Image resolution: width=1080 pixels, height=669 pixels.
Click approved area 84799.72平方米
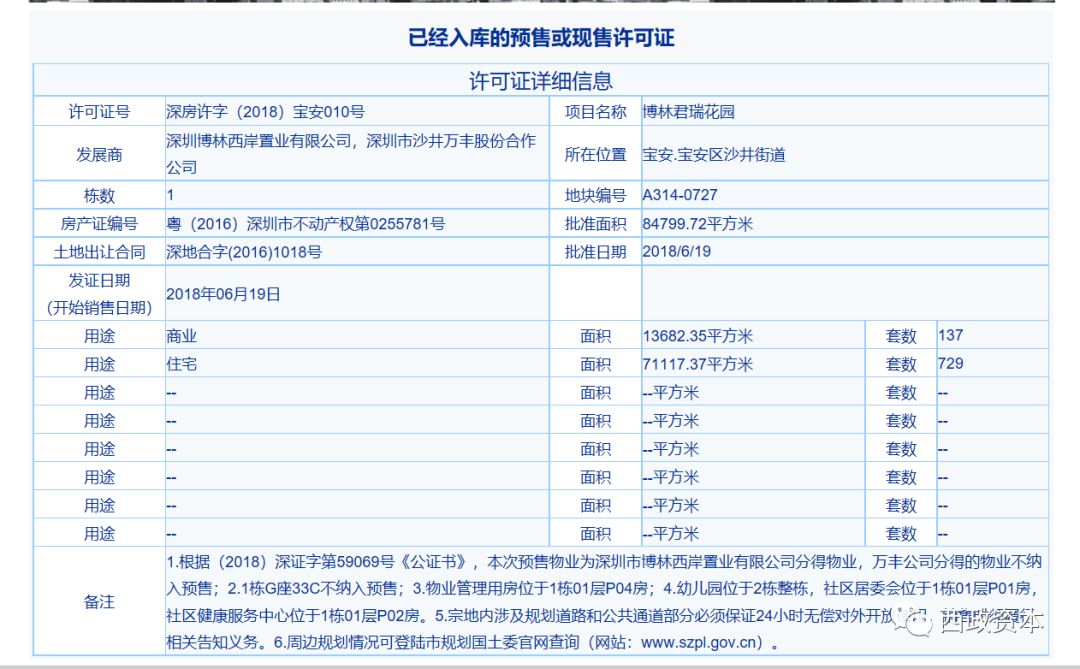698,224
